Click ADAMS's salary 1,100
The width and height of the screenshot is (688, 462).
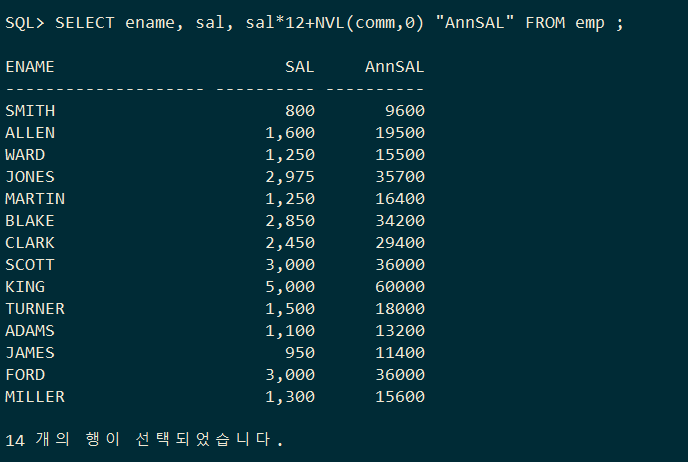click(290, 330)
